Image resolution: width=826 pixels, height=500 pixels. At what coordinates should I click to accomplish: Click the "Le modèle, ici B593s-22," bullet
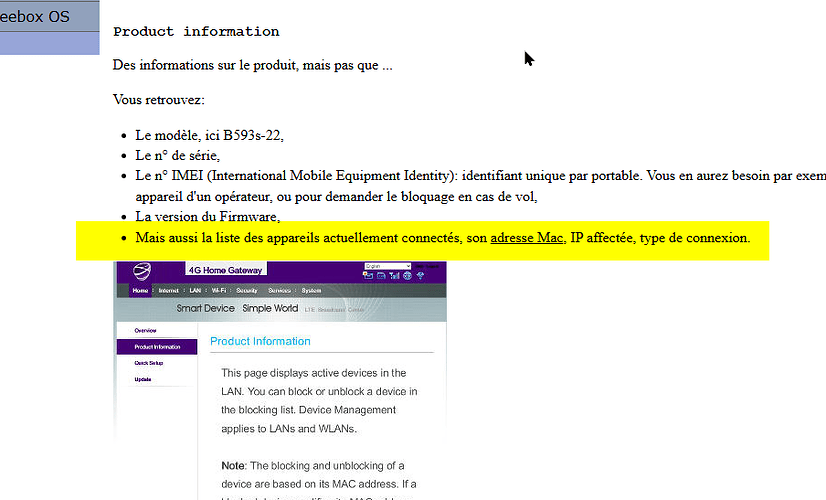tap(209, 135)
